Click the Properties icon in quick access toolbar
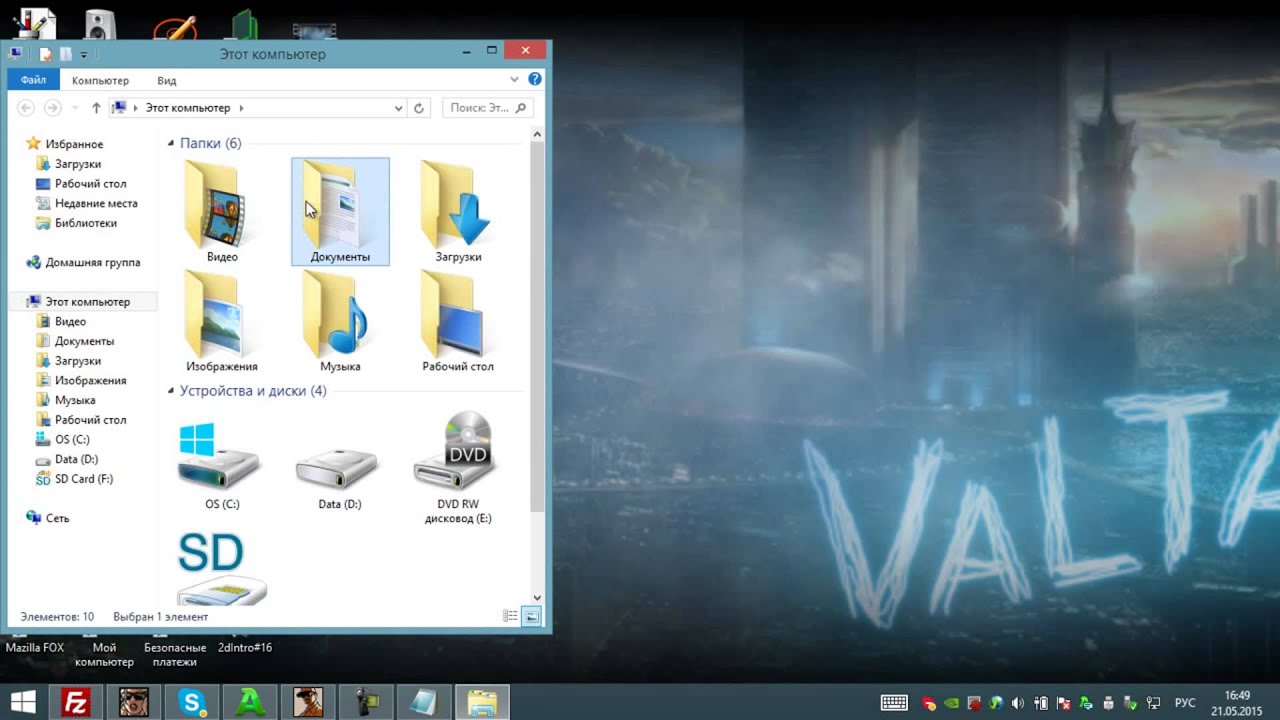The image size is (1280, 720). click(x=45, y=54)
